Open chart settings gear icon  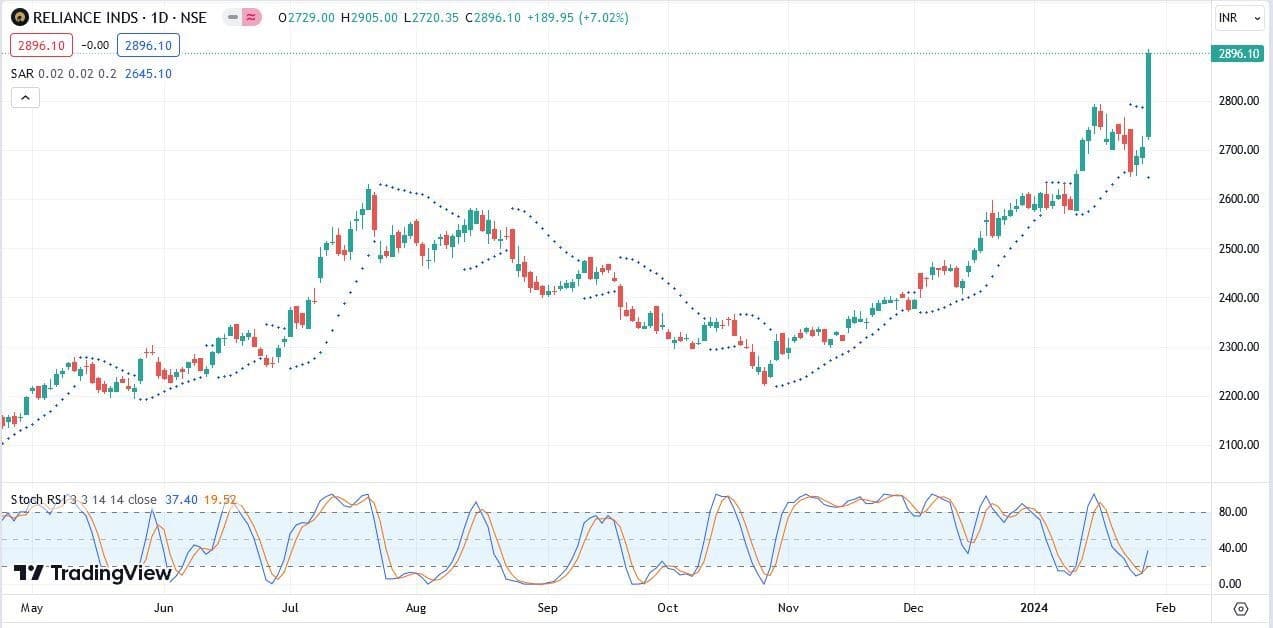click(x=1241, y=608)
